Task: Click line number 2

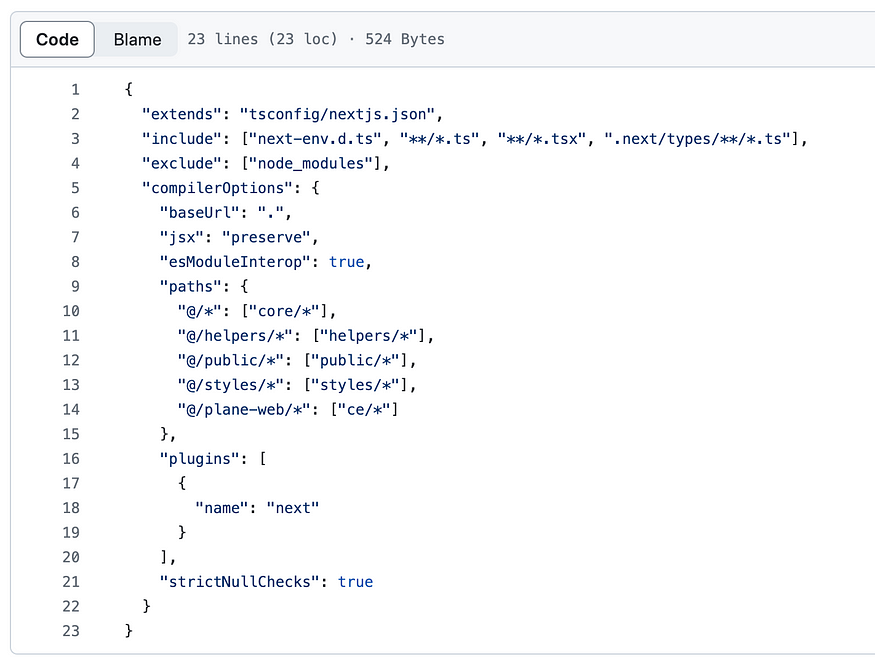Action: (x=75, y=114)
